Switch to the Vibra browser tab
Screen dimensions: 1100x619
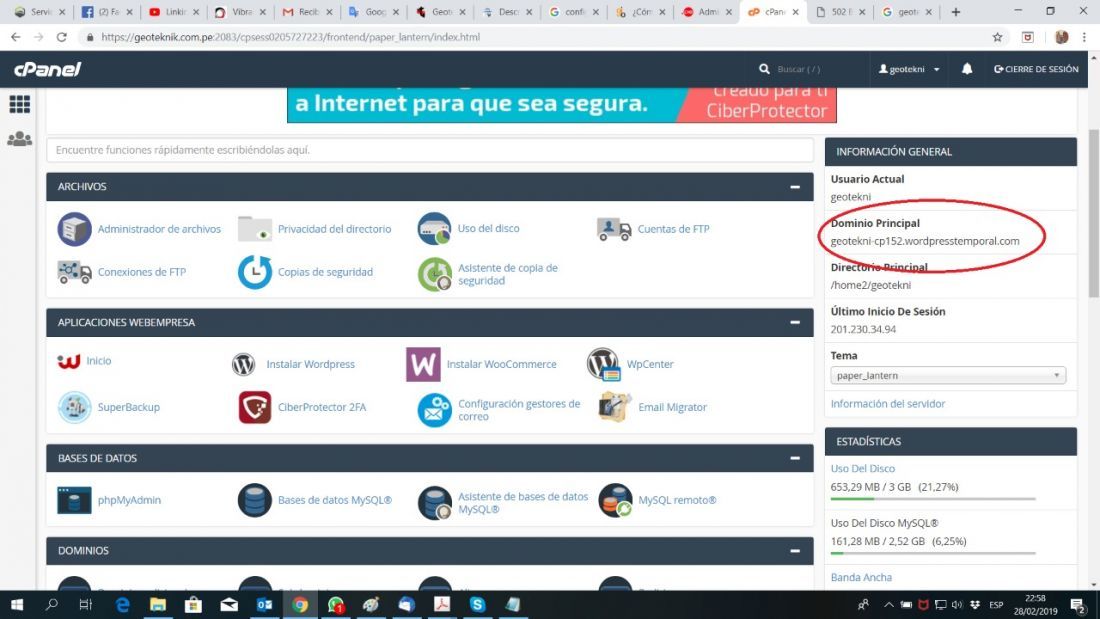point(240,12)
